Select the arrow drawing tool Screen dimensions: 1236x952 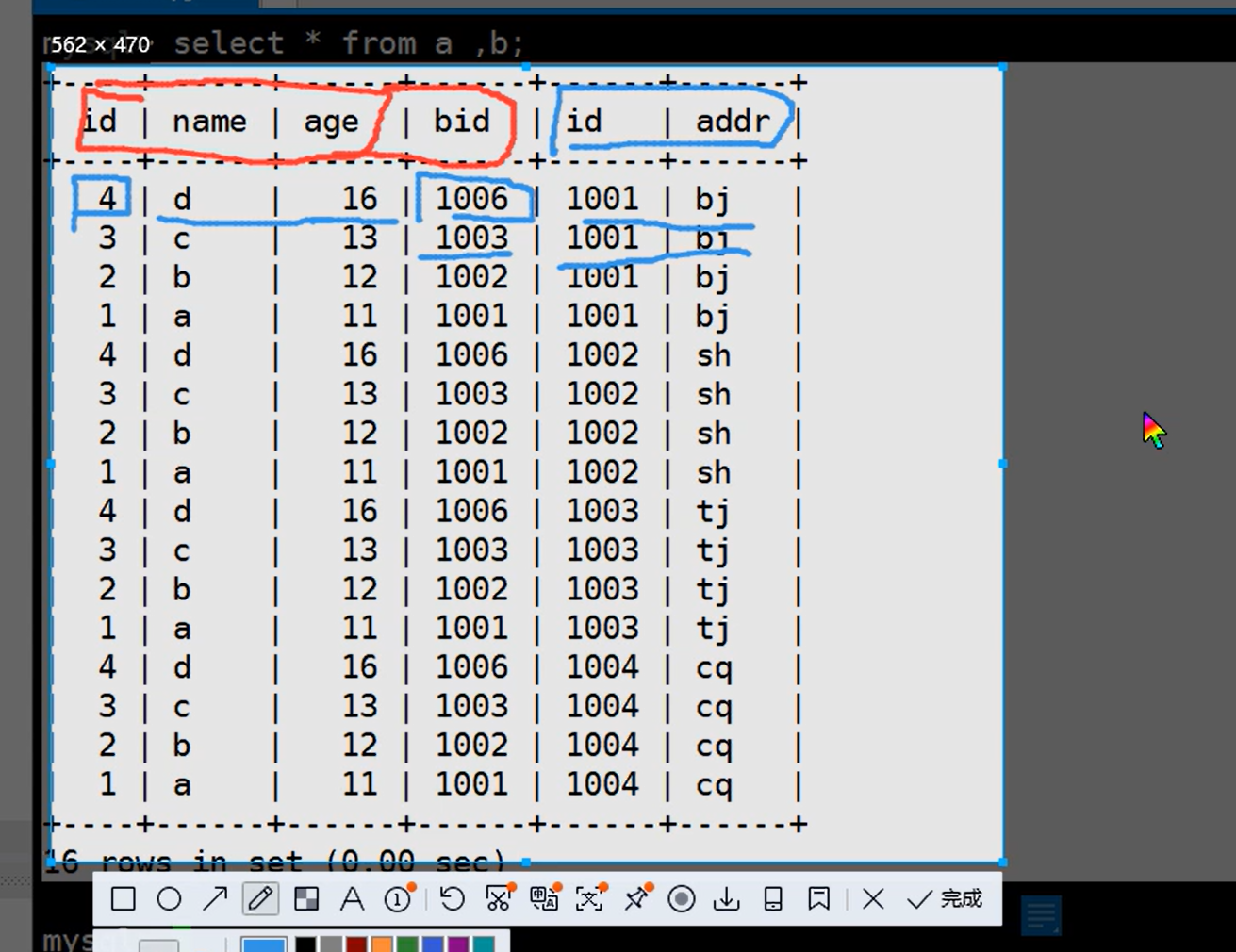[215, 899]
